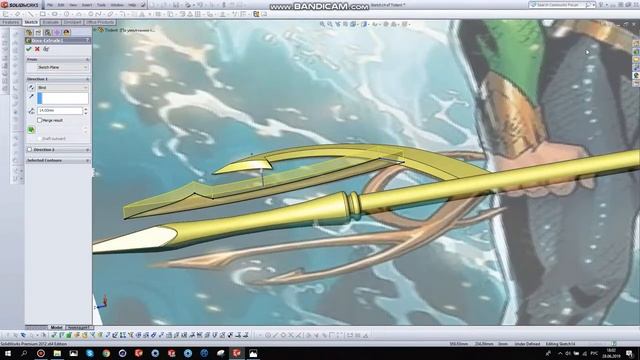The width and height of the screenshot is (640, 360).
Task: Increase depth with the up spinner arrow
Action: click(85, 109)
